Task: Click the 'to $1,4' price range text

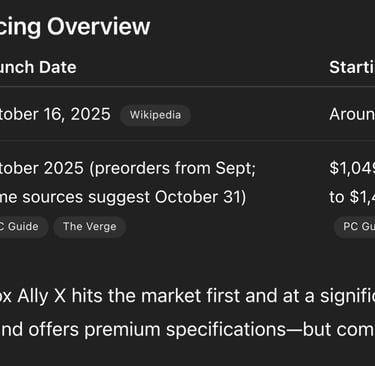Action: click(352, 197)
